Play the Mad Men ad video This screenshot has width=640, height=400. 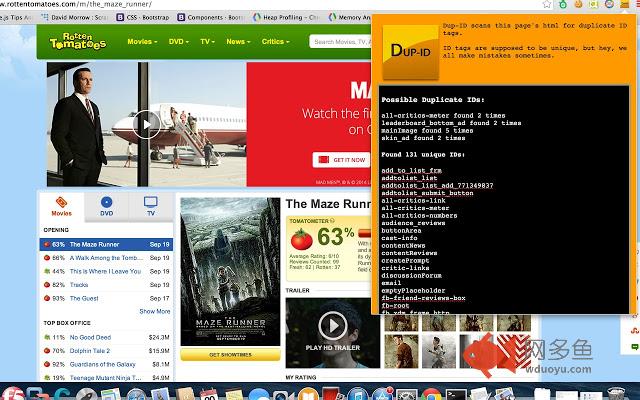147,124
